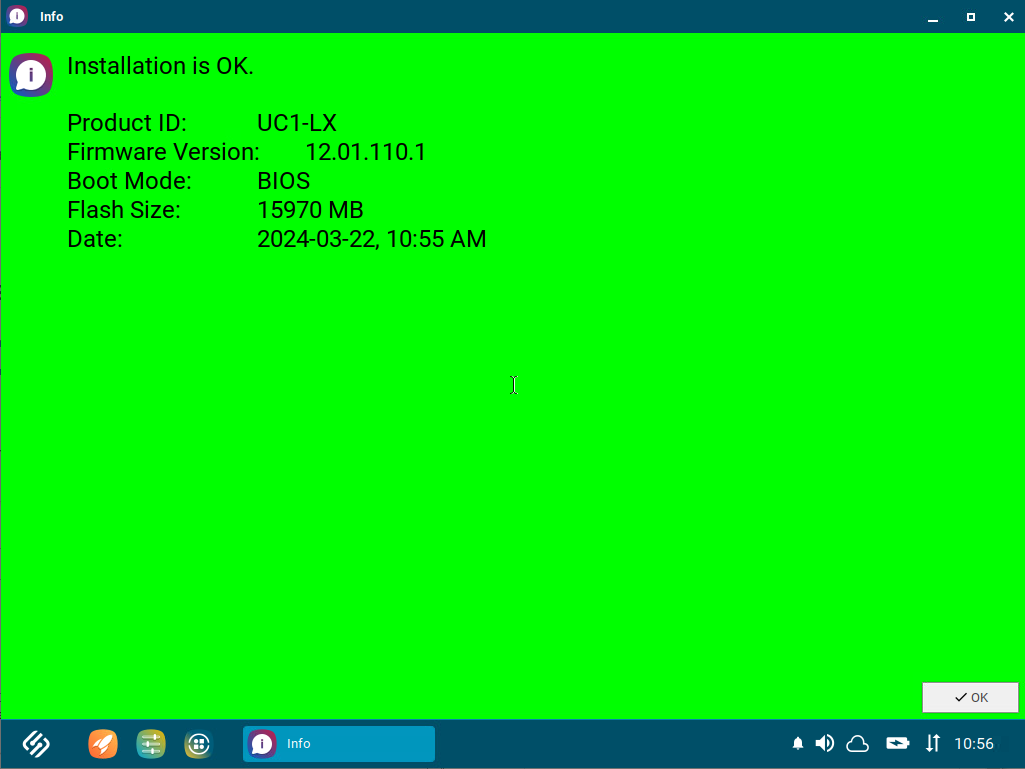1025x769 pixels.
Task: Click the Info icon in the title bar
Action: click(15, 16)
